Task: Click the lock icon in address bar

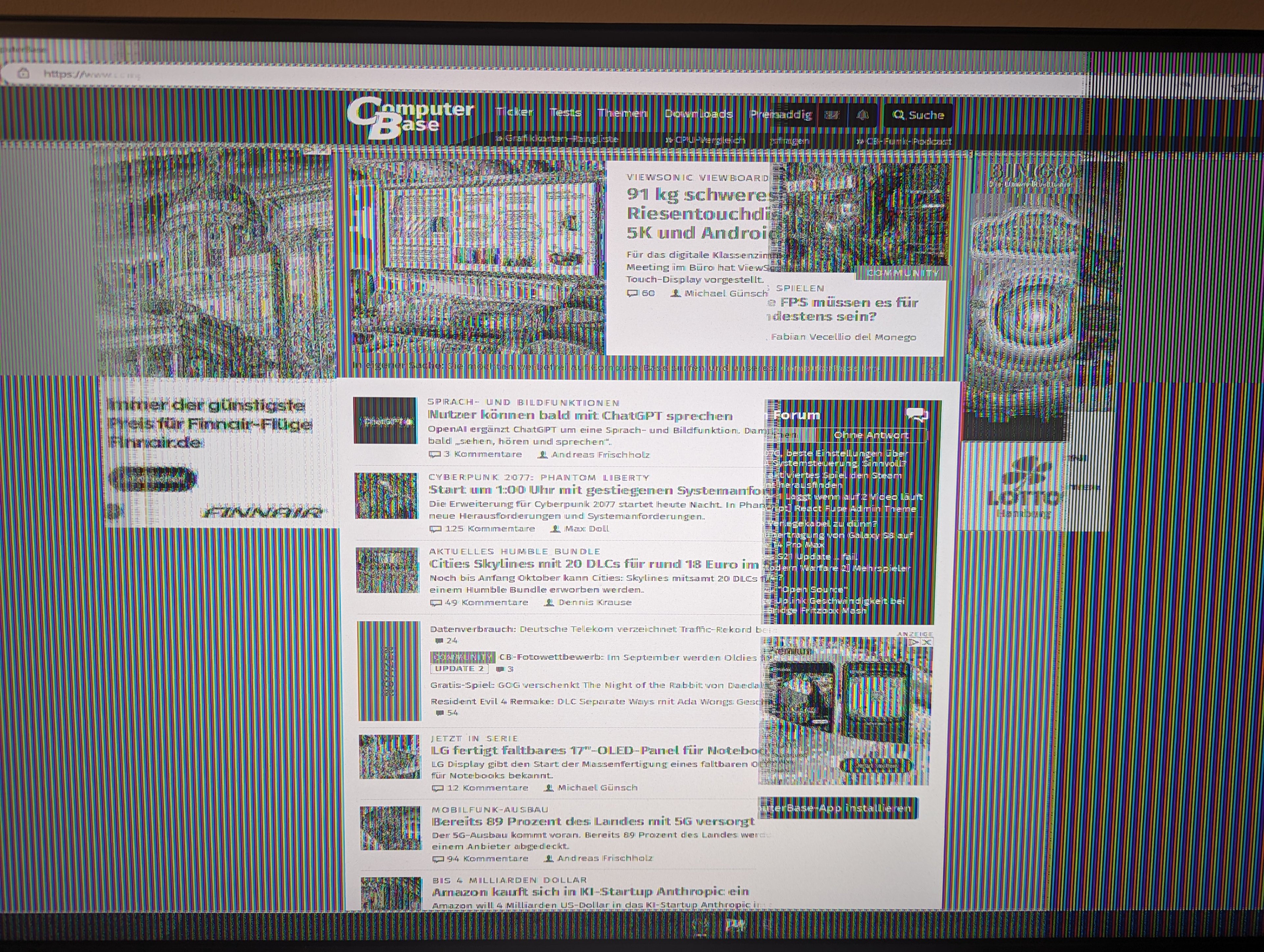Action: [23, 73]
